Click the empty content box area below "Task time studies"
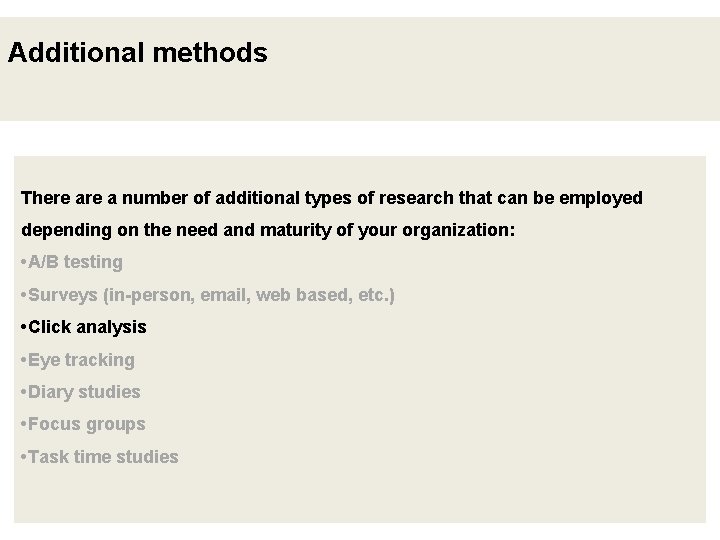Screen dimensions: 720x540 point(360,496)
